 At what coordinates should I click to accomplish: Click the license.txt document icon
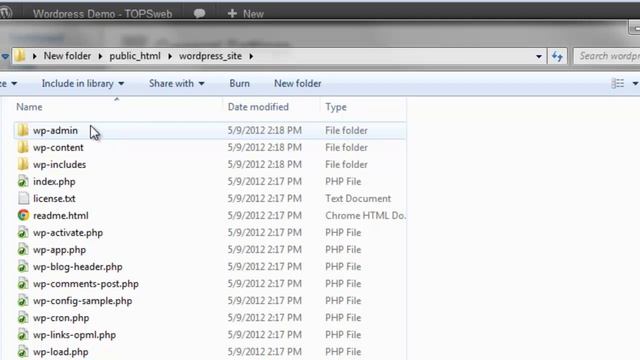[23, 198]
